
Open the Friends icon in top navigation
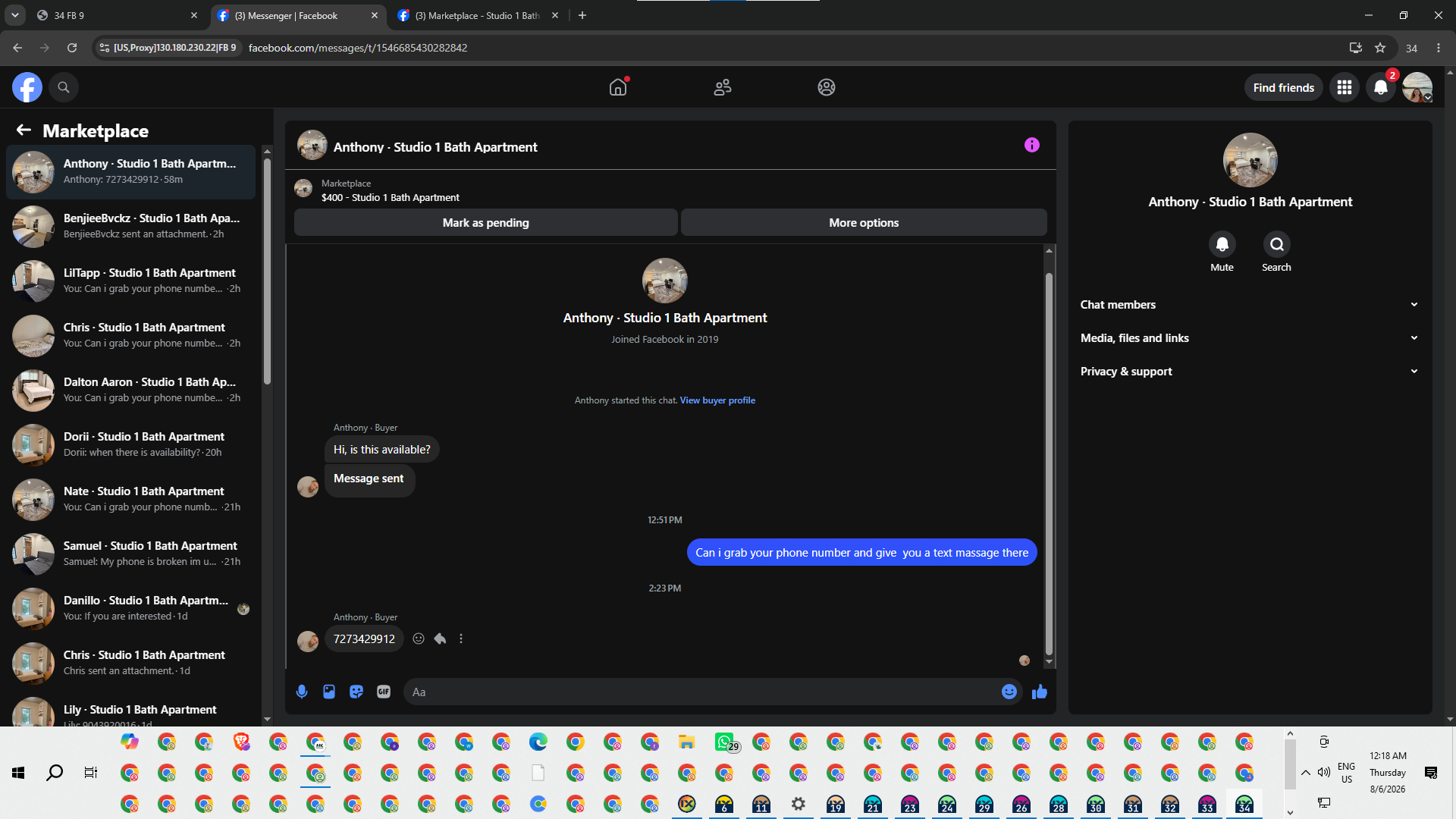[723, 87]
